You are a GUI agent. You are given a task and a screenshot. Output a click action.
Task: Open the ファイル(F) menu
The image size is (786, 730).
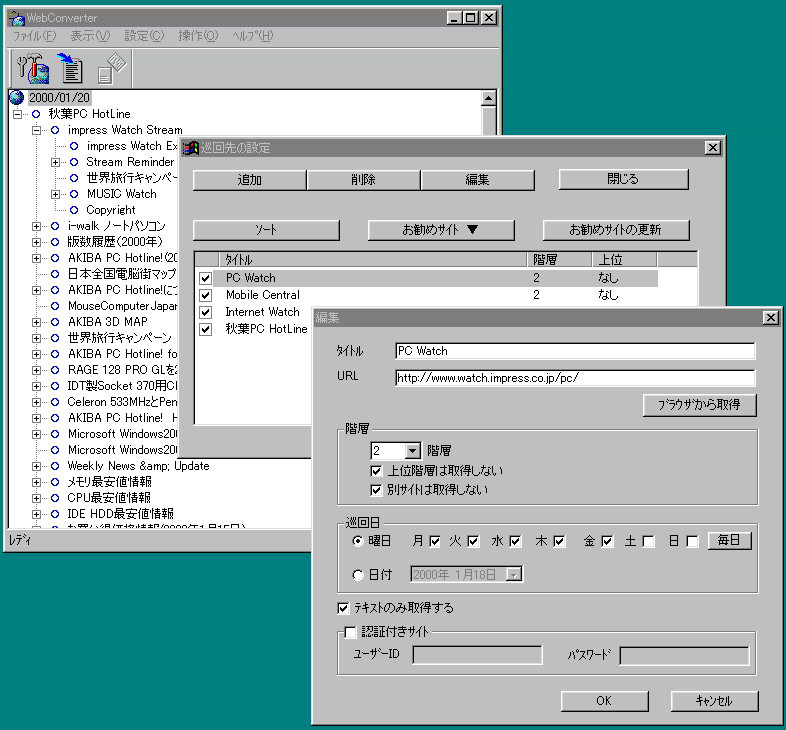[34, 36]
